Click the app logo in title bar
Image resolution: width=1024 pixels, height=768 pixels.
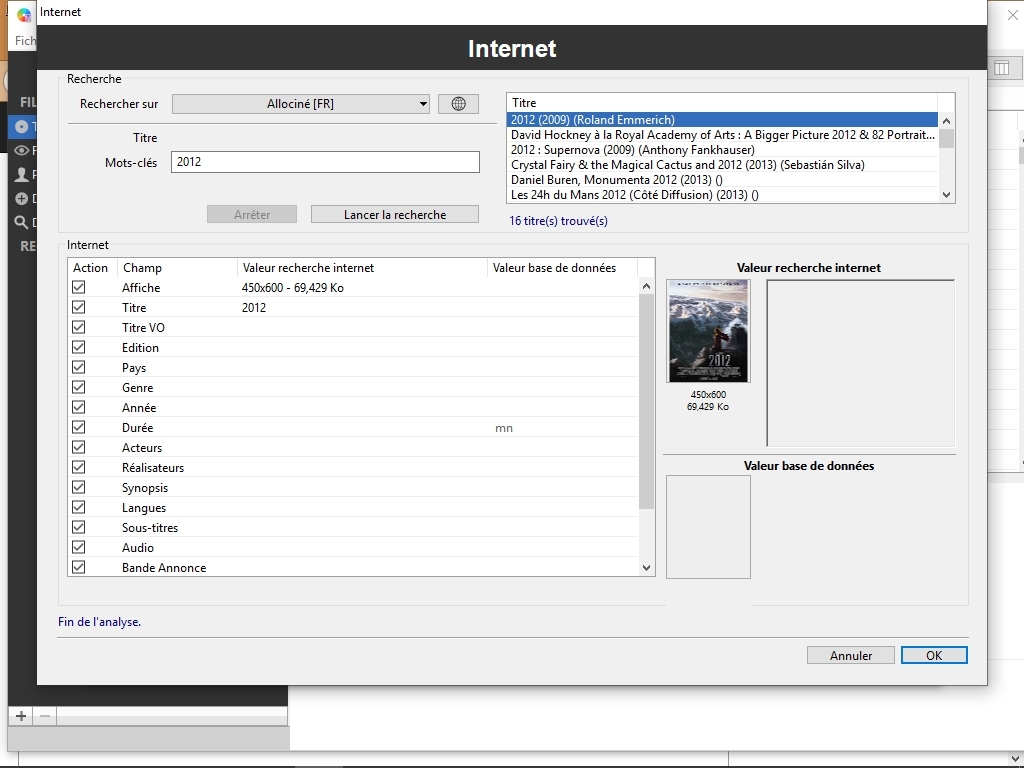point(24,13)
